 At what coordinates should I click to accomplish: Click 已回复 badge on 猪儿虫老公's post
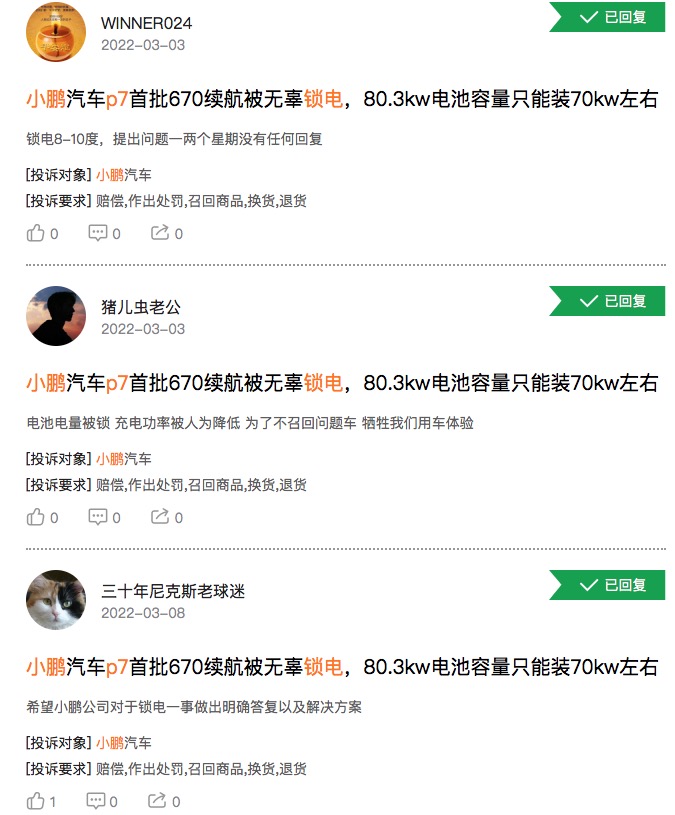pos(607,301)
